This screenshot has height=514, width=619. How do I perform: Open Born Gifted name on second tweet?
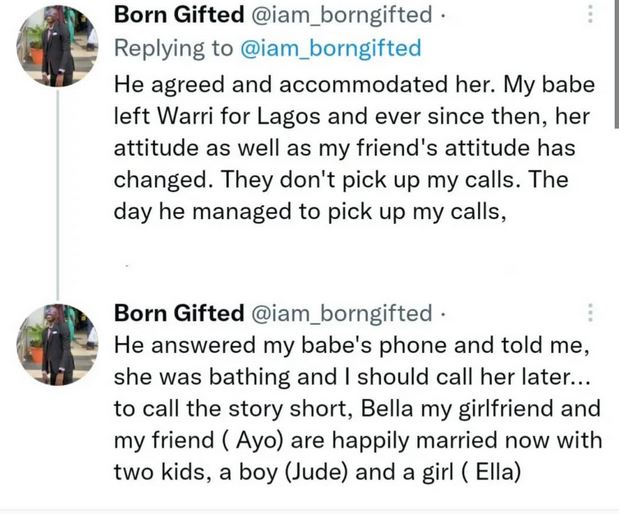click(x=179, y=313)
